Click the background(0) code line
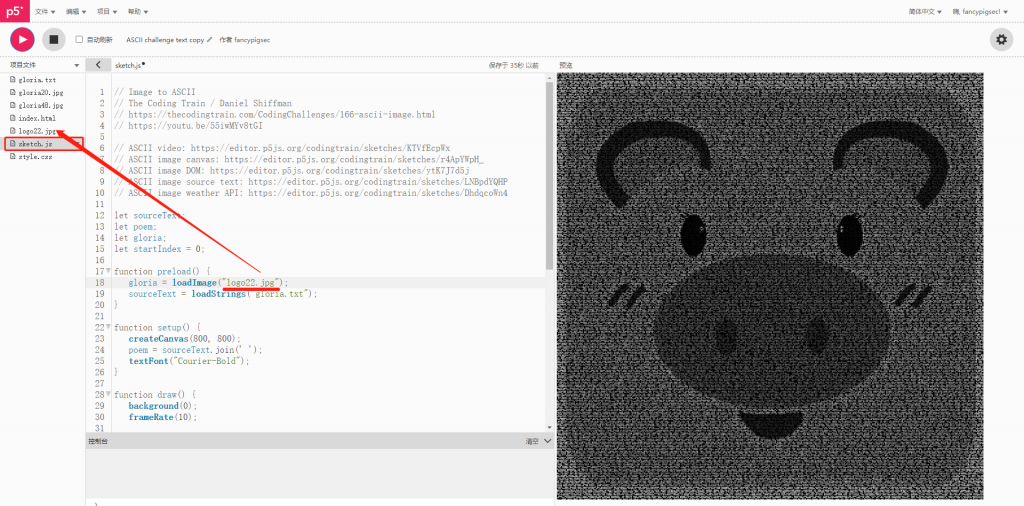 point(163,406)
